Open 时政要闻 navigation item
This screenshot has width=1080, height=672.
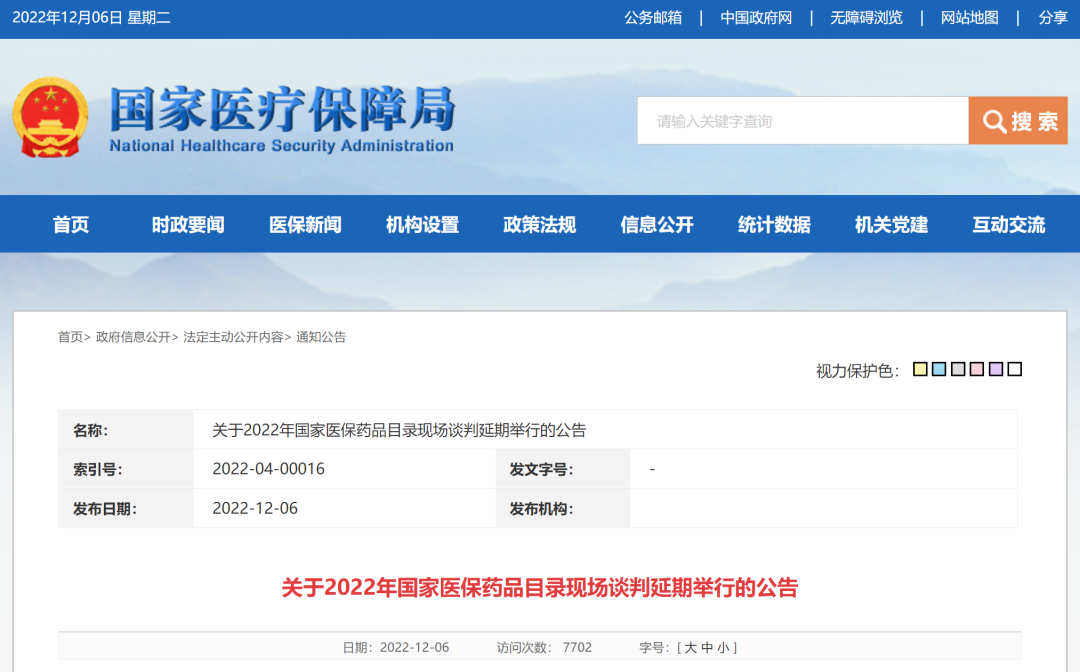pyautogui.click(x=188, y=224)
